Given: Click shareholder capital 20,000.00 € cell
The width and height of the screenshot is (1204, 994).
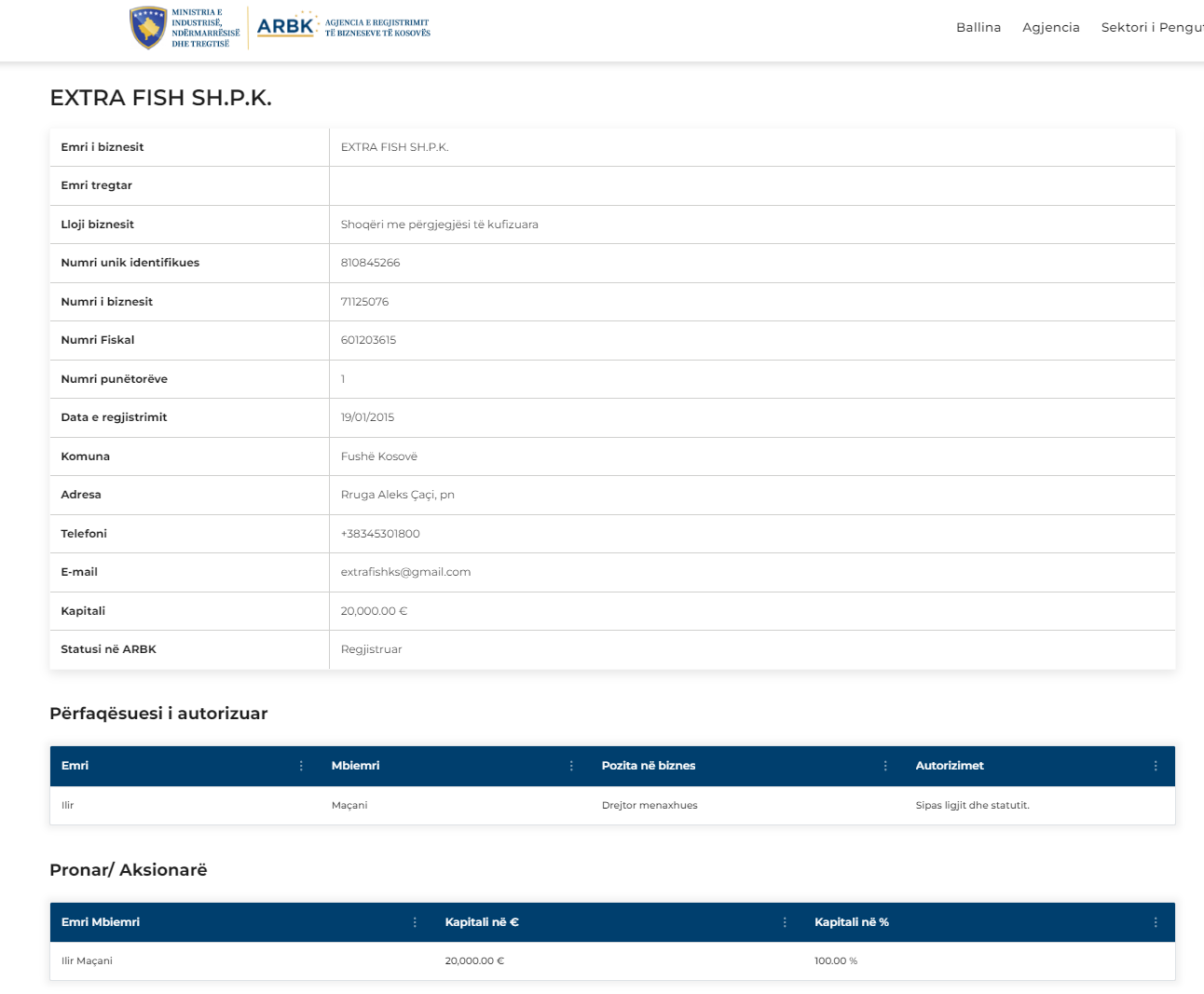Looking at the screenshot, I should (474, 961).
